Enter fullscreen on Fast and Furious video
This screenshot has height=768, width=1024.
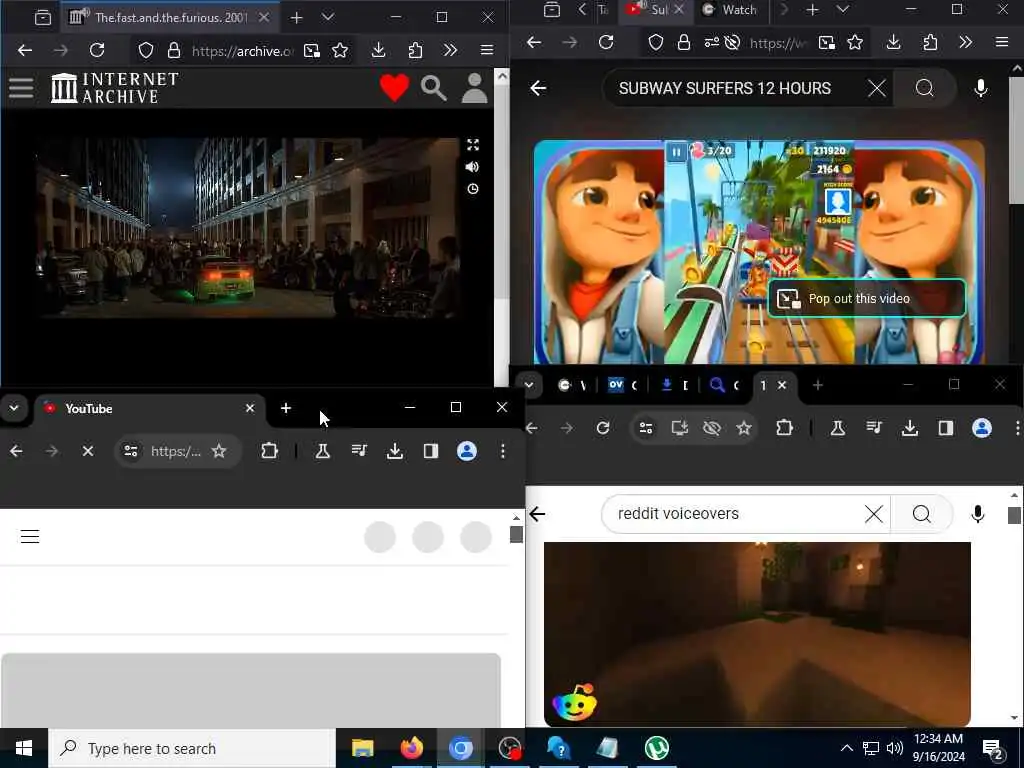[x=473, y=145]
